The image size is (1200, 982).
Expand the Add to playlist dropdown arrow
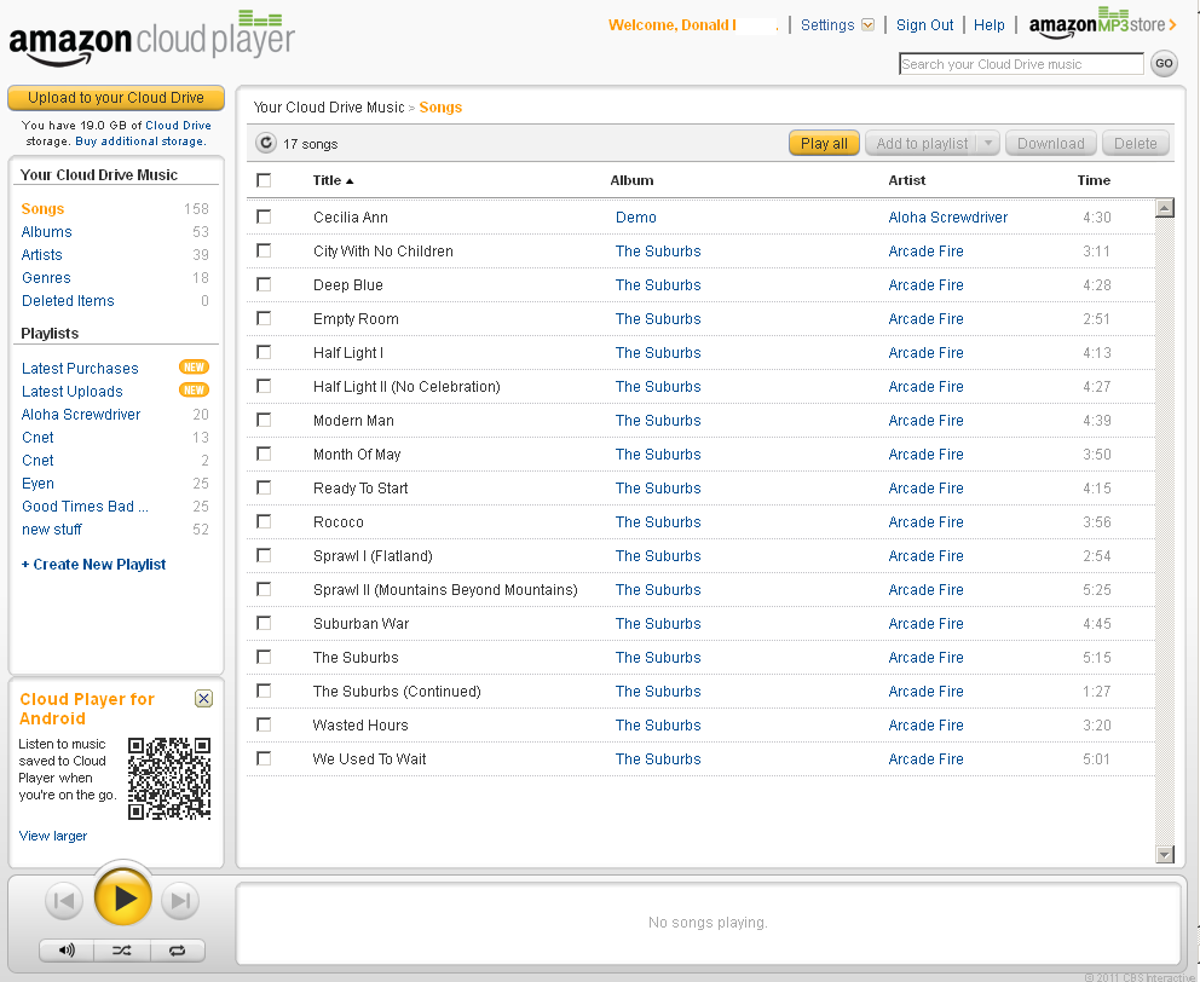click(x=988, y=143)
